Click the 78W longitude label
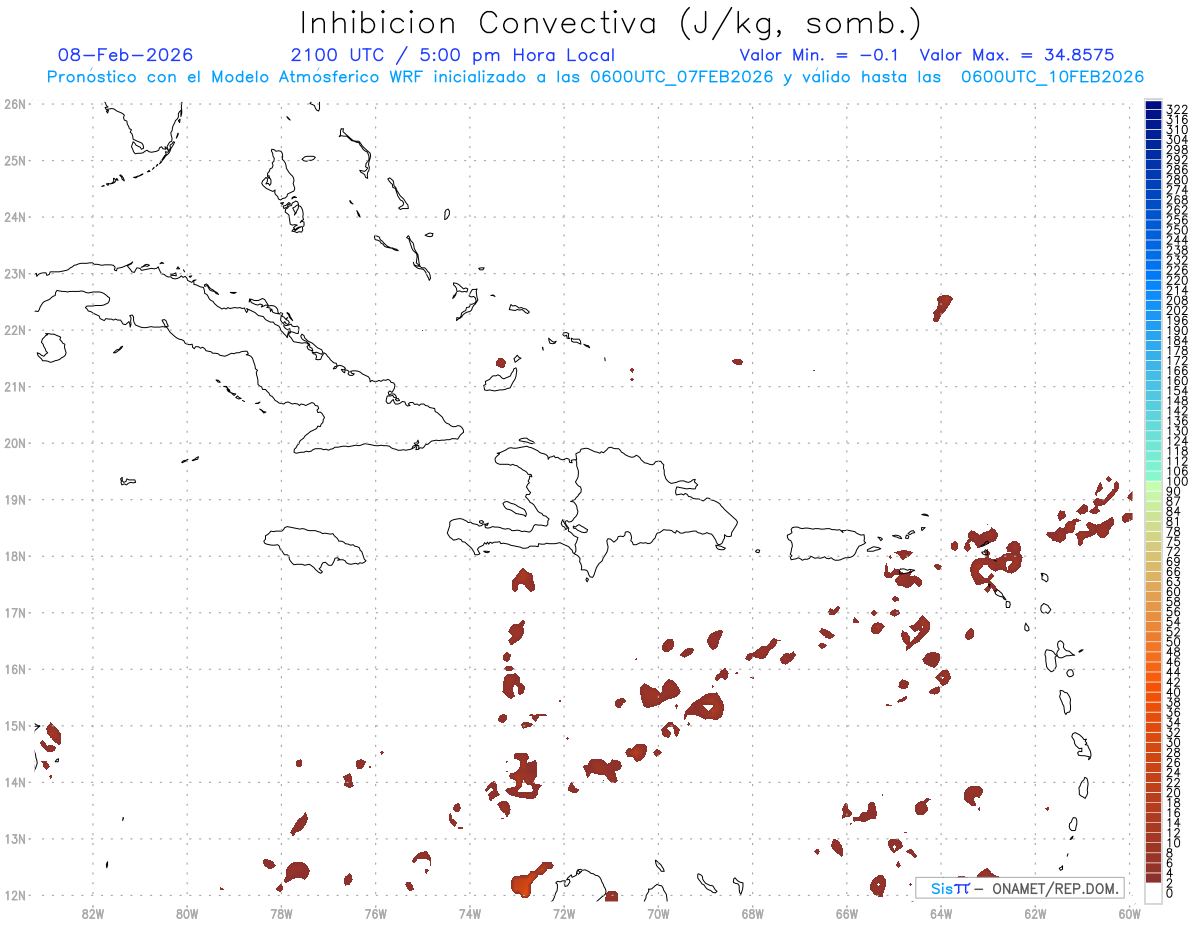Screen dimensions: 1200x927 click(x=281, y=912)
